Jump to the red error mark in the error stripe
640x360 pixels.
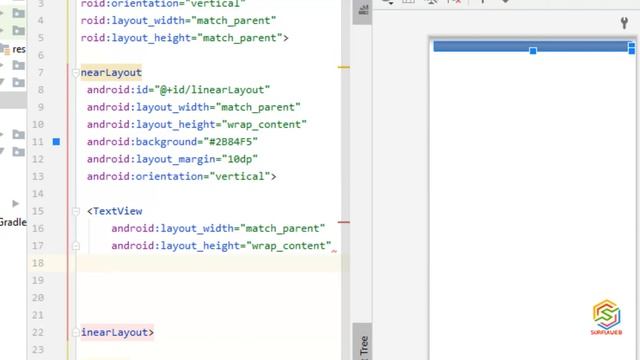pyautogui.click(x=344, y=222)
